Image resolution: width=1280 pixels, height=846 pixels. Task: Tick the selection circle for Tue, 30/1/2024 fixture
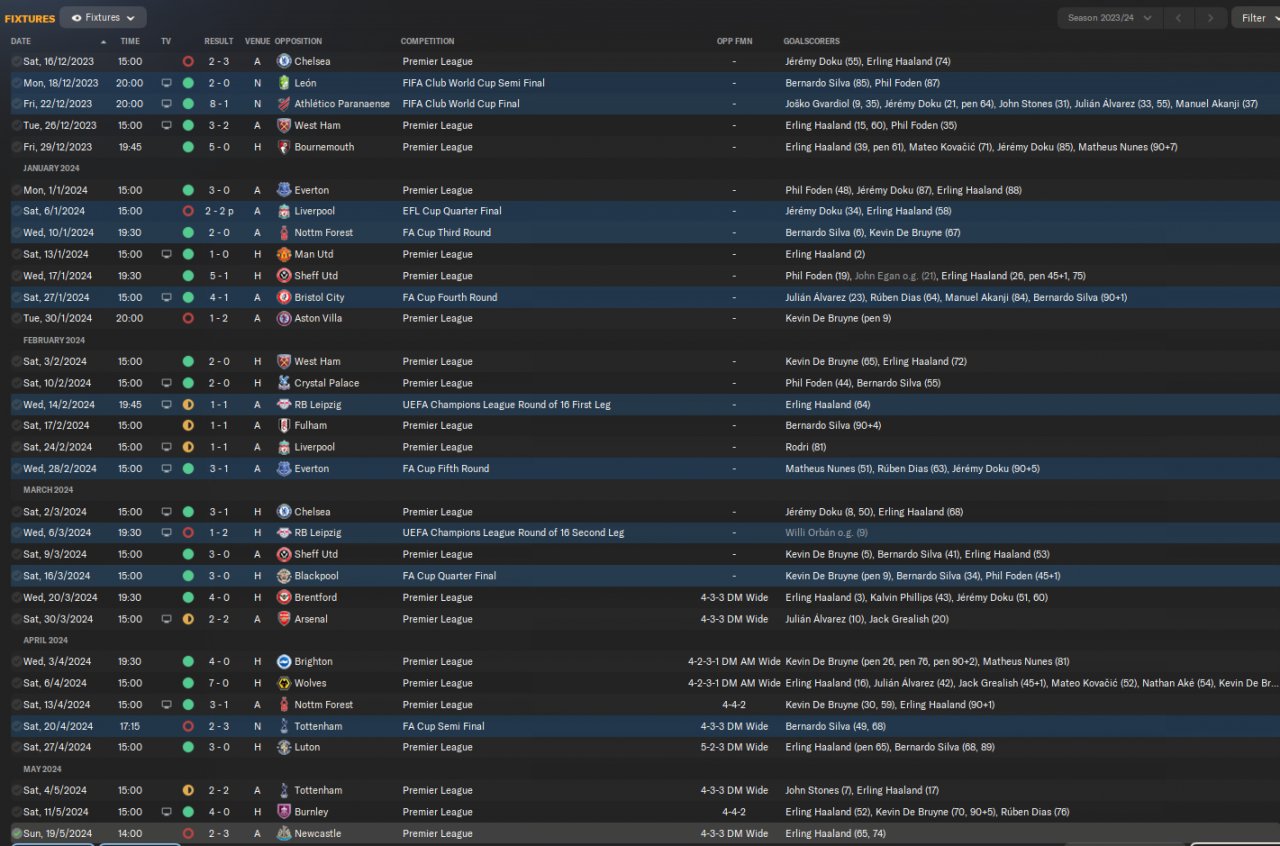point(16,318)
